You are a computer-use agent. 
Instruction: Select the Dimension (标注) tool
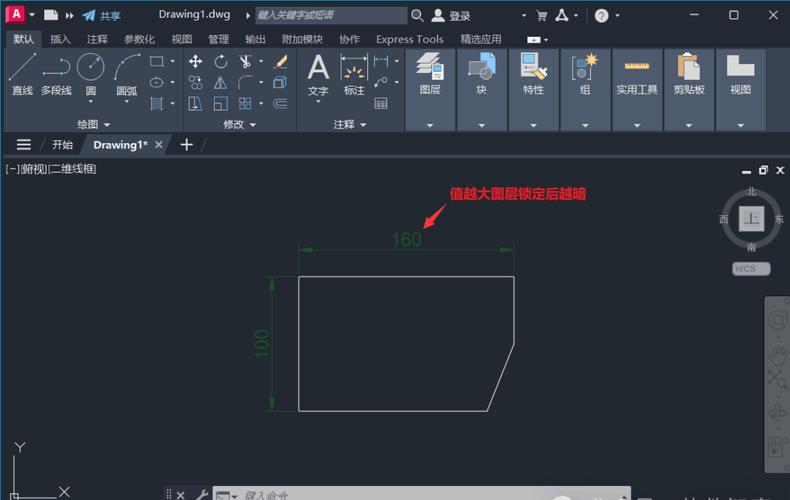point(354,74)
